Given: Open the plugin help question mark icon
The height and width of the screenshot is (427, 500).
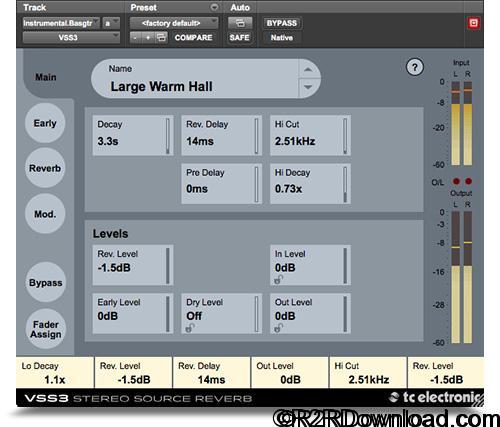Looking at the screenshot, I should point(415,67).
